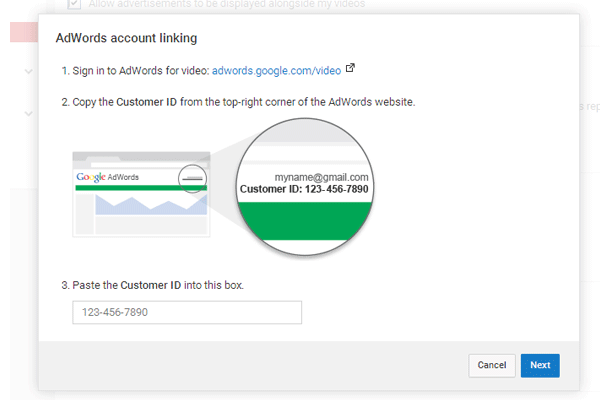Screen dimensions: 600x400
Task: Click the 'AdWords account linking' heading
Action: point(126,38)
